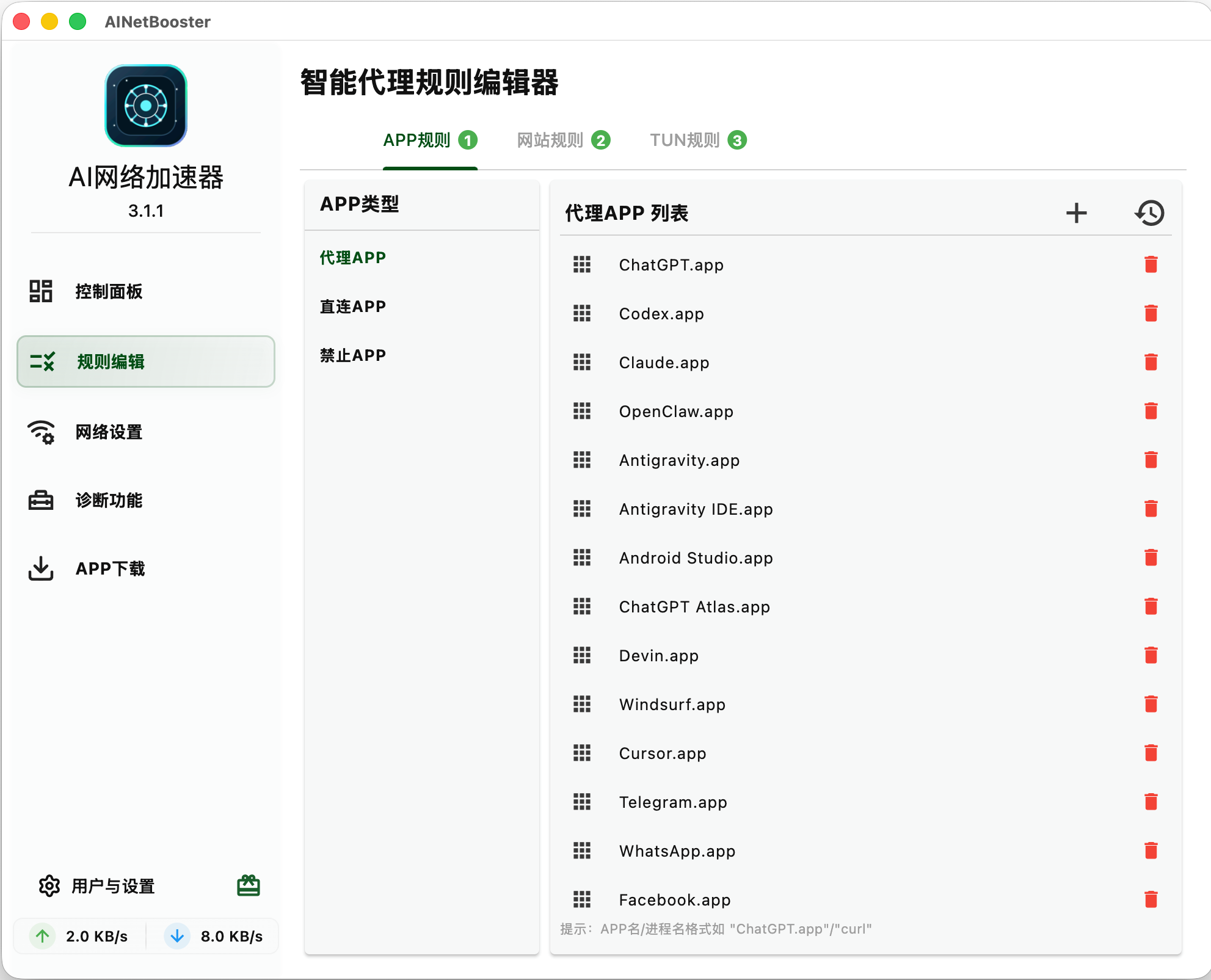Open 控制面板 in the sidebar
Screen dimensions: 1211x980
(x=145, y=291)
